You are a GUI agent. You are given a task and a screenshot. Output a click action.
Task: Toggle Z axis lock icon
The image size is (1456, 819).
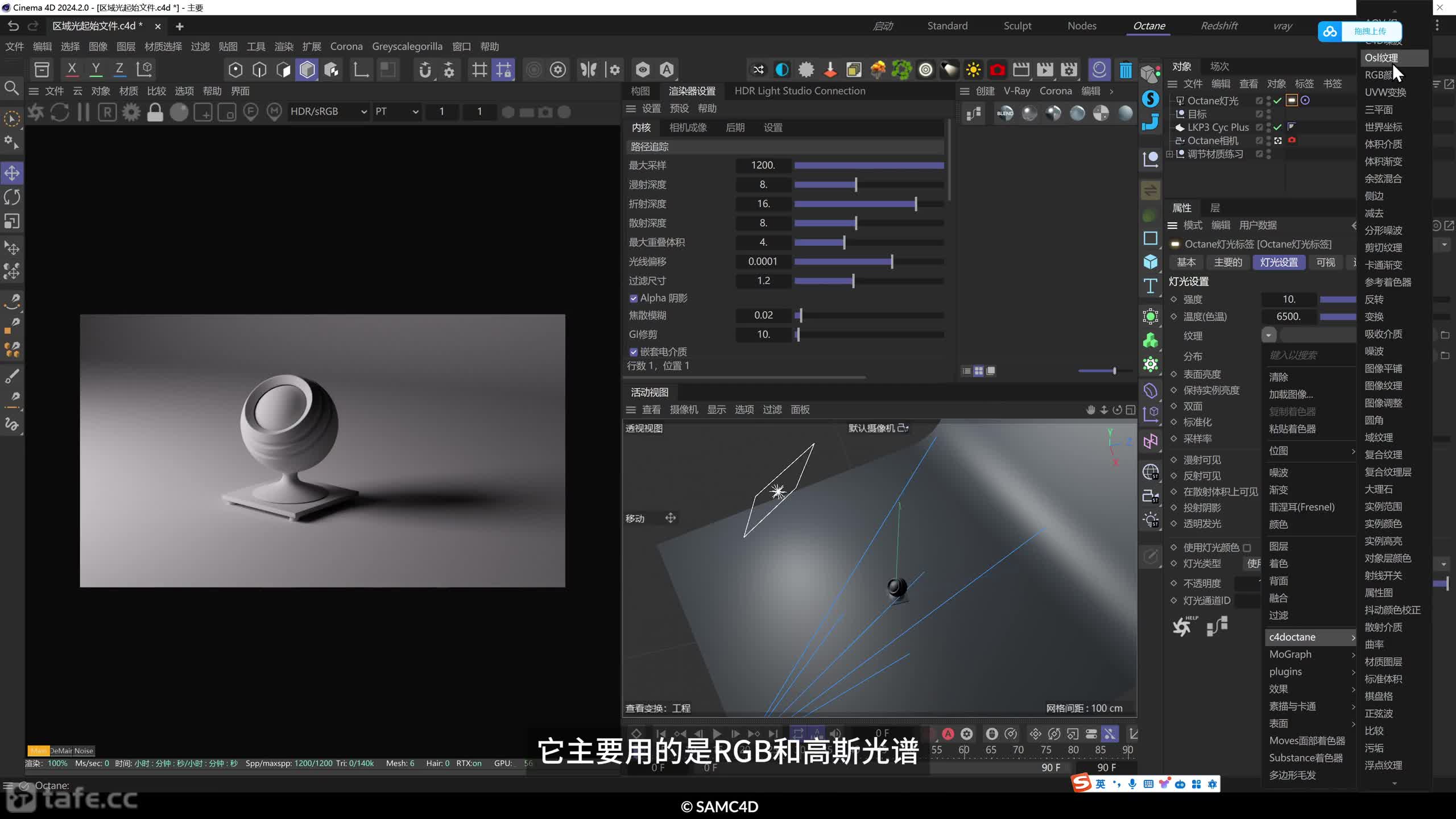click(x=119, y=69)
